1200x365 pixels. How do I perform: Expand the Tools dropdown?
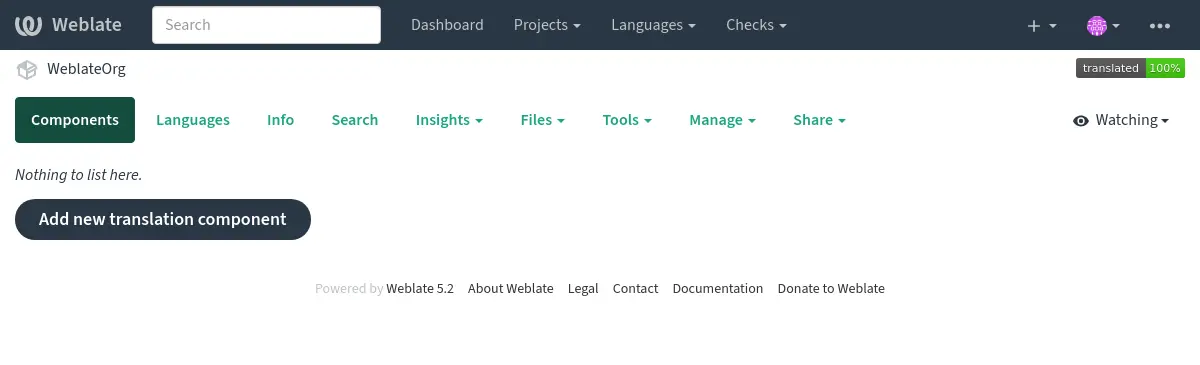pos(627,120)
